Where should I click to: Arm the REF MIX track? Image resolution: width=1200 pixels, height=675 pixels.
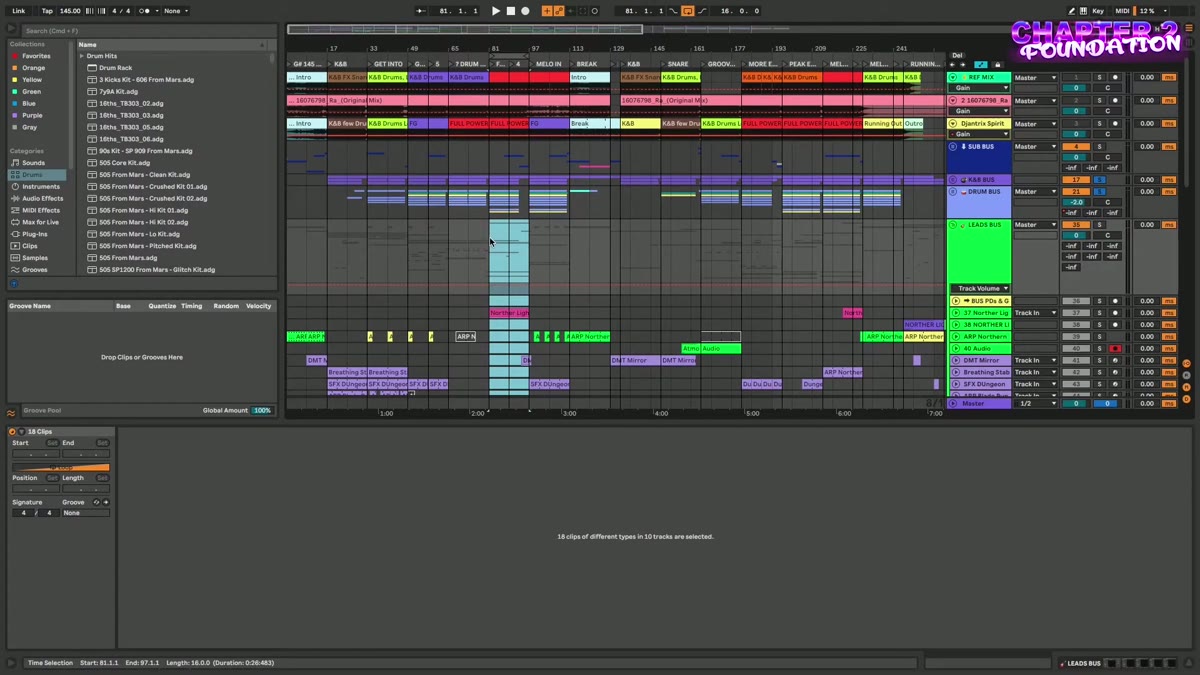click(x=1115, y=77)
